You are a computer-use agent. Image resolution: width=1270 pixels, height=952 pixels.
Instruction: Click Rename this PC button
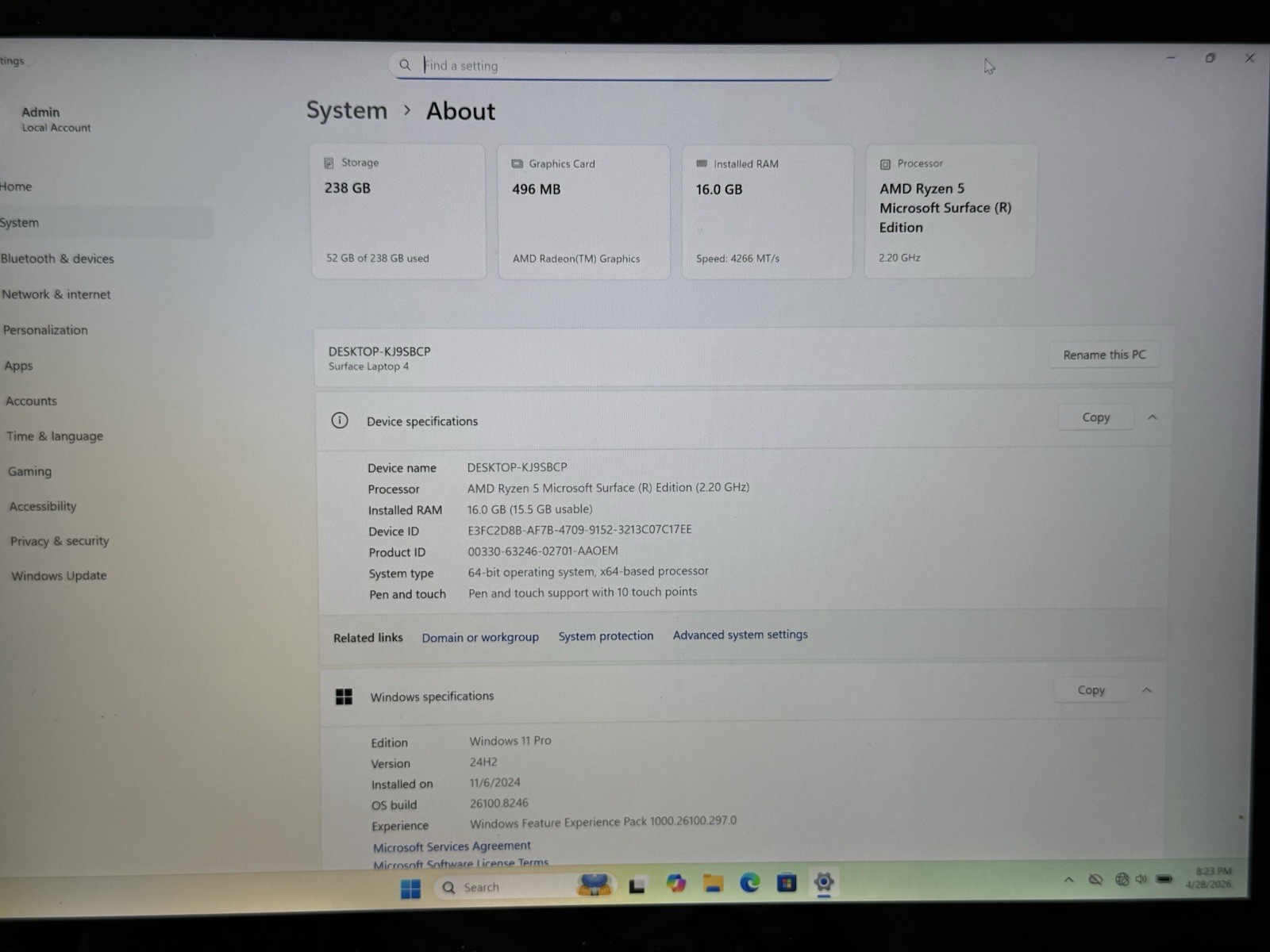coord(1104,355)
